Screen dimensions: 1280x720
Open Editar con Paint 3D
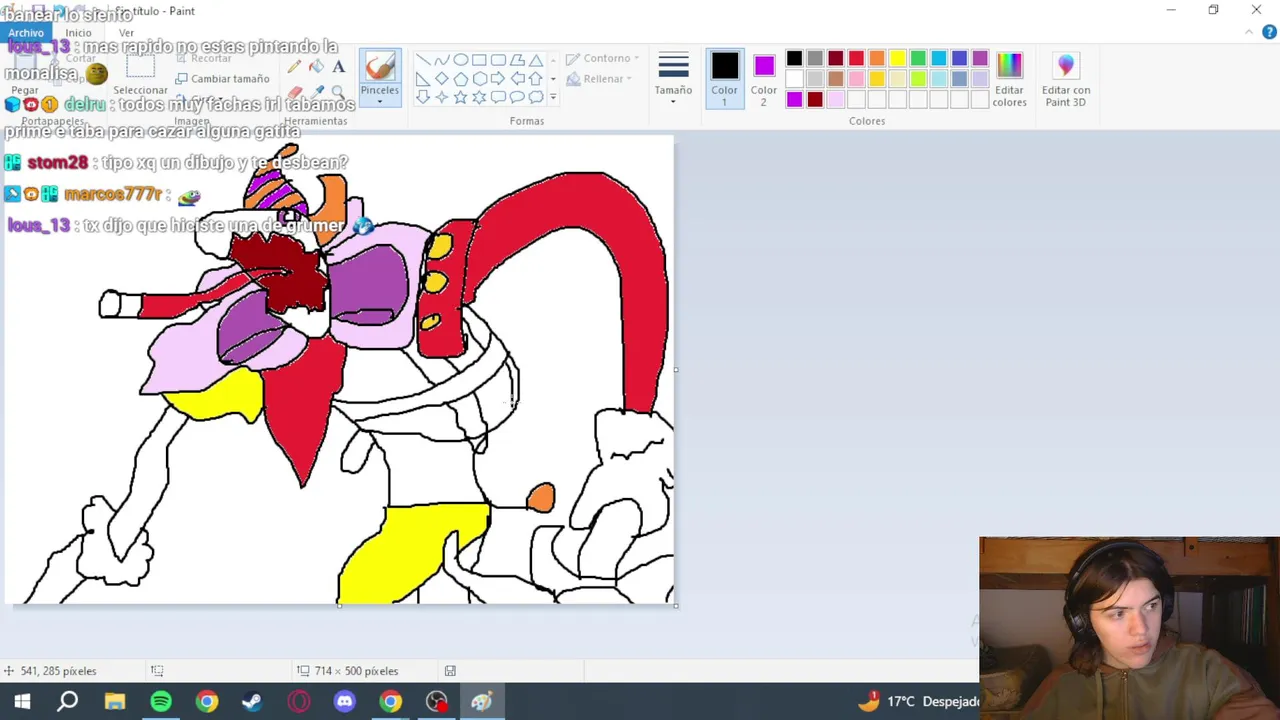pyautogui.click(x=1066, y=78)
